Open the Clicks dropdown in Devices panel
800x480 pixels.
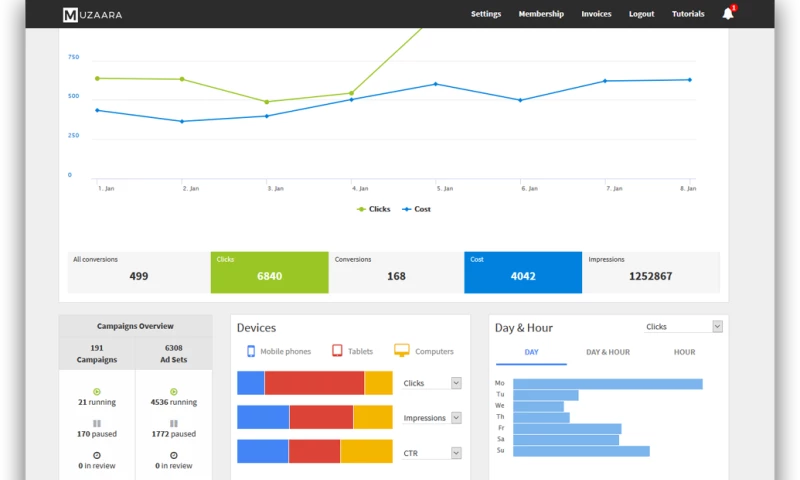[x=432, y=383]
